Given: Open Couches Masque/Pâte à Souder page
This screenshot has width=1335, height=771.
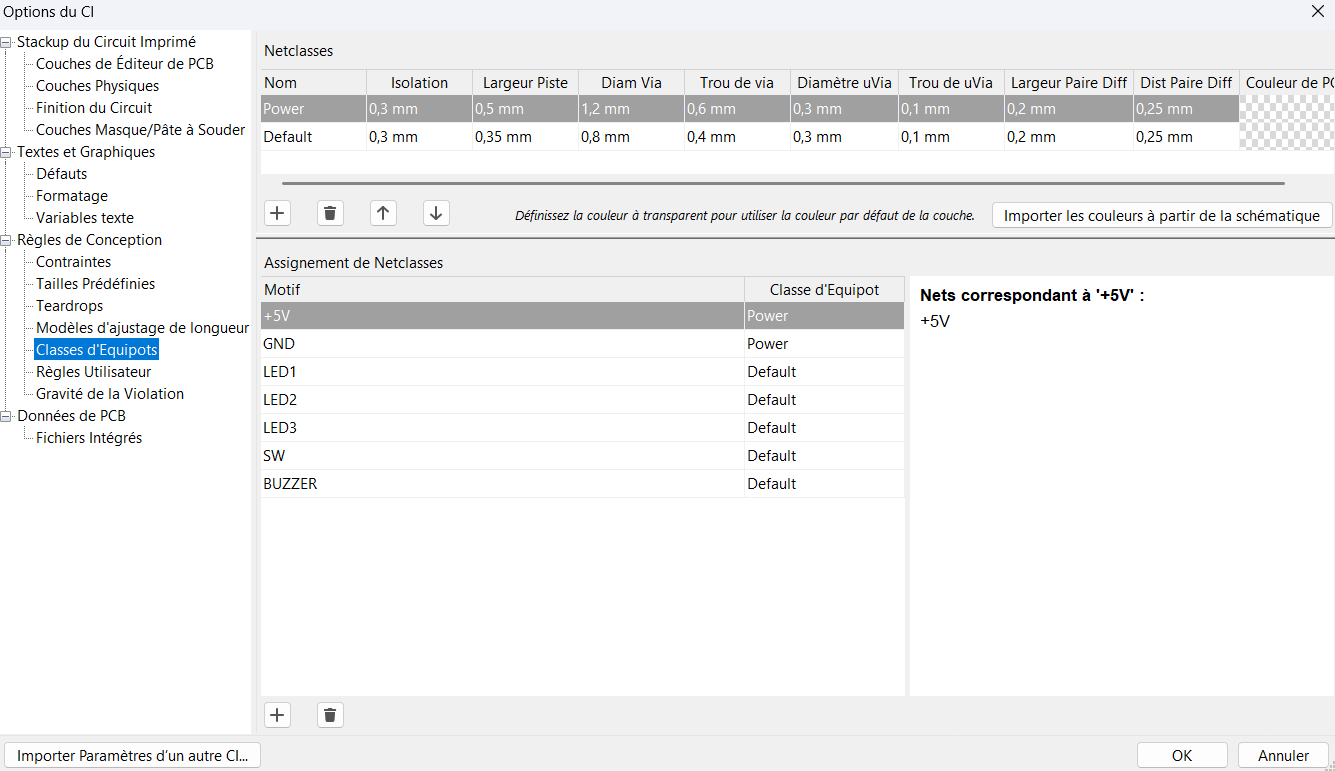Looking at the screenshot, I should click(141, 130).
